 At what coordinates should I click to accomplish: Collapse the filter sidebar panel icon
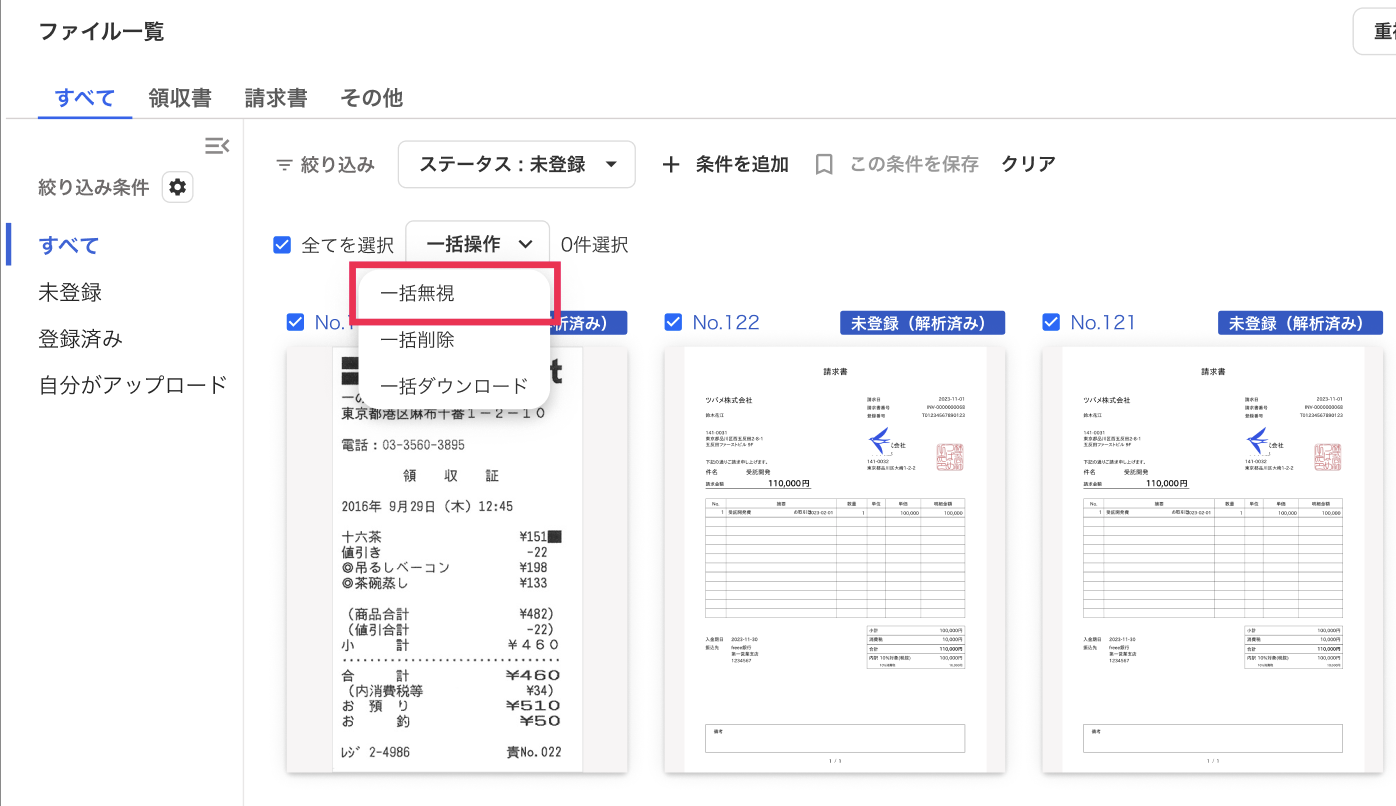[x=217, y=146]
